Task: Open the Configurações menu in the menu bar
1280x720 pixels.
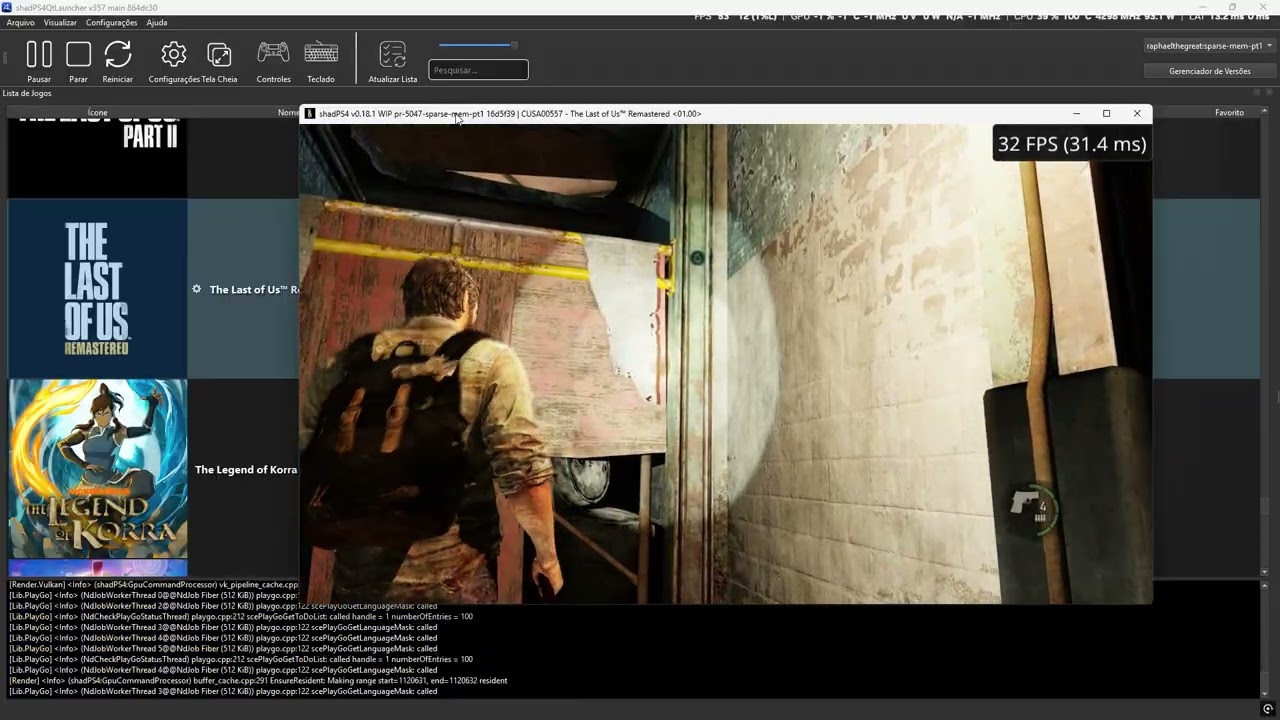Action: 112,22
